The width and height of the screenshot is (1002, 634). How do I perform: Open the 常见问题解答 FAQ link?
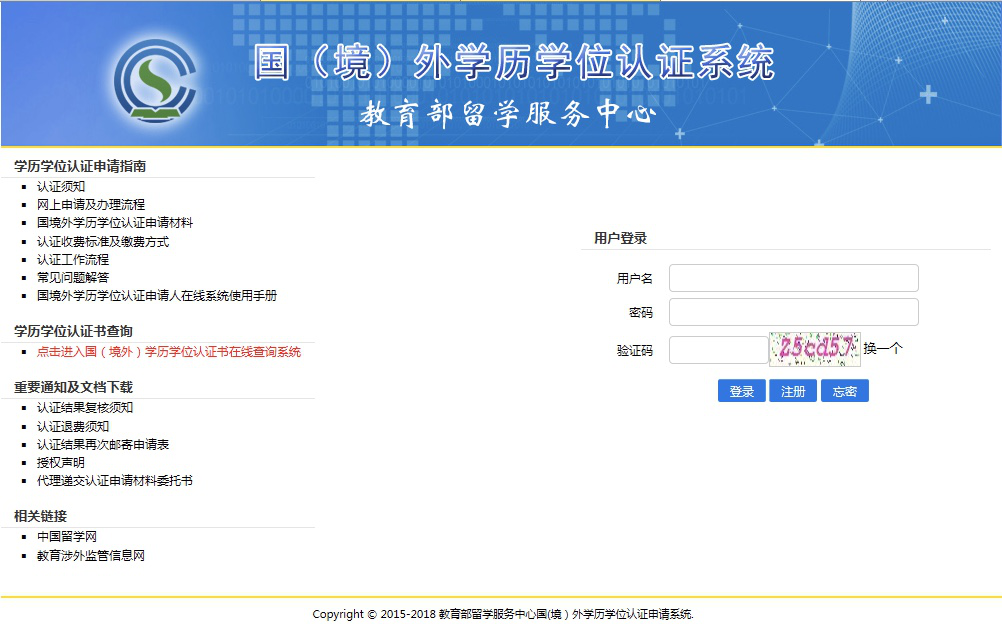[x=73, y=277]
